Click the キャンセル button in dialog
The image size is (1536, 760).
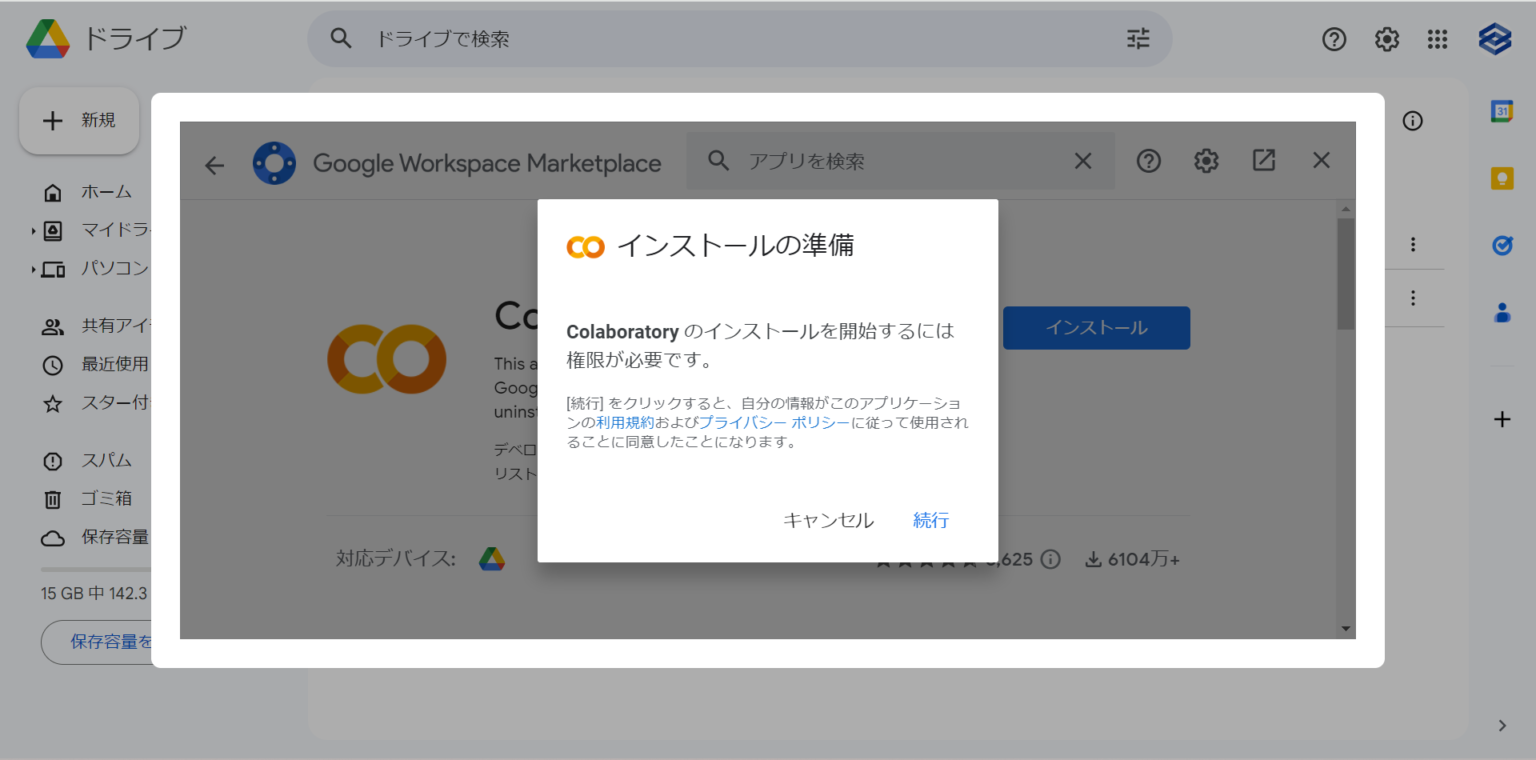[x=828, y=520]
